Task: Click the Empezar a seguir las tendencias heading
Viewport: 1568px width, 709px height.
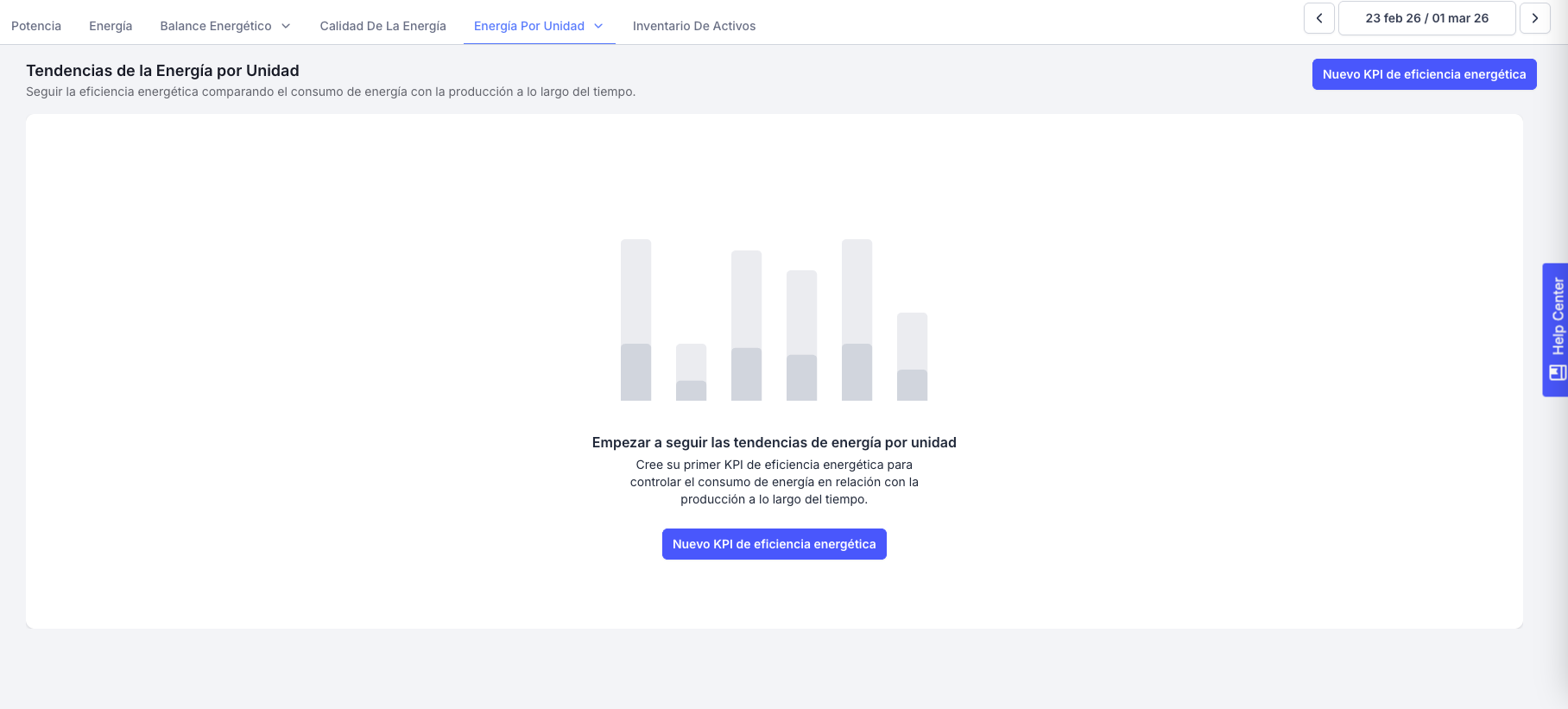Action: [774, 442]
